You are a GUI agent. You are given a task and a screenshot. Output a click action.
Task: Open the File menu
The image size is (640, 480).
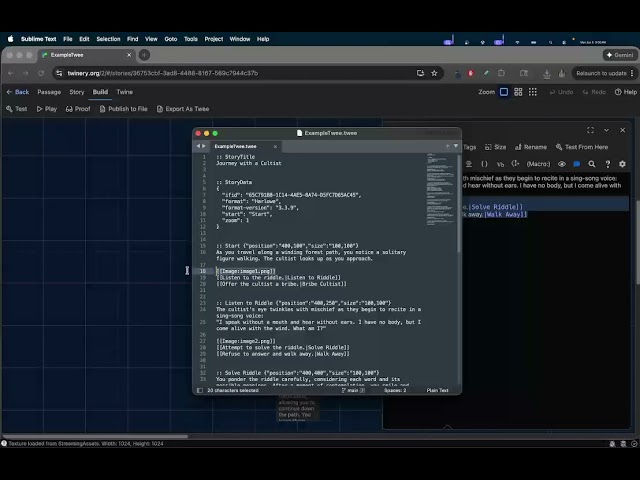68,39
